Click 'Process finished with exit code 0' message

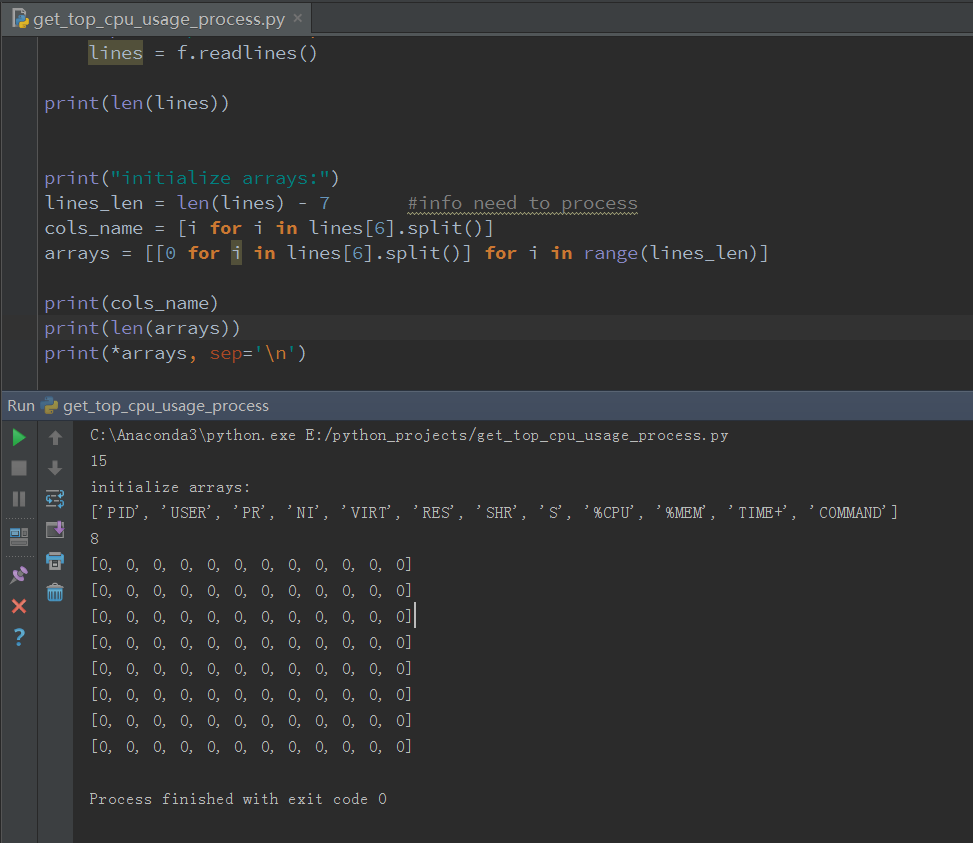click(238, 799)
